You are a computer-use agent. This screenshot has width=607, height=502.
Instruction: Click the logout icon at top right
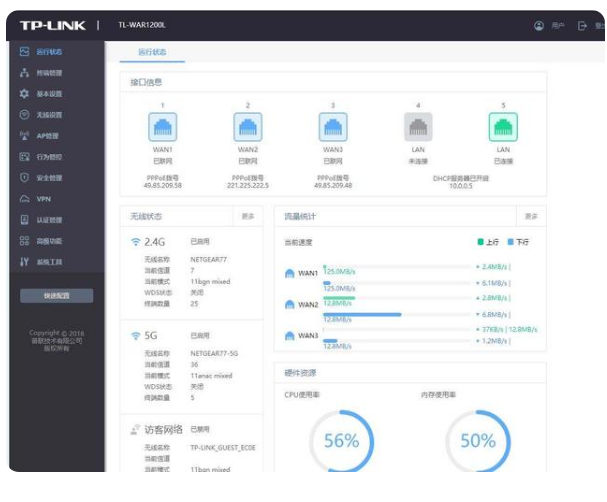pos(582,25)
